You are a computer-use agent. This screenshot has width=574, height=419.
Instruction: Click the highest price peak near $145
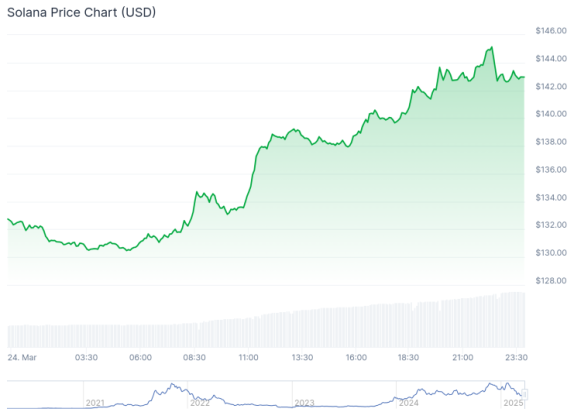tap(492, 47)
